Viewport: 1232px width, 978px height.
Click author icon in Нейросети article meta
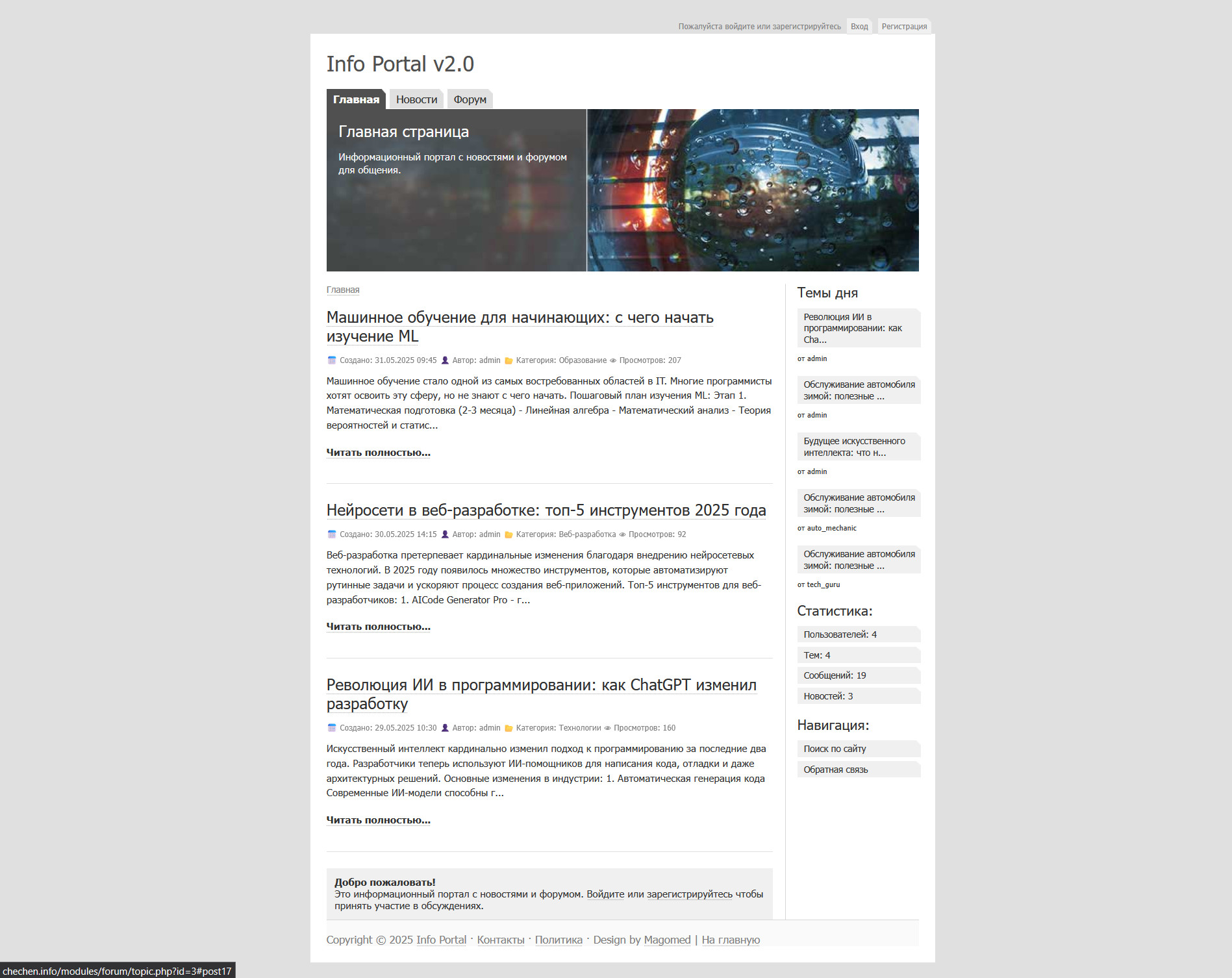445,534
